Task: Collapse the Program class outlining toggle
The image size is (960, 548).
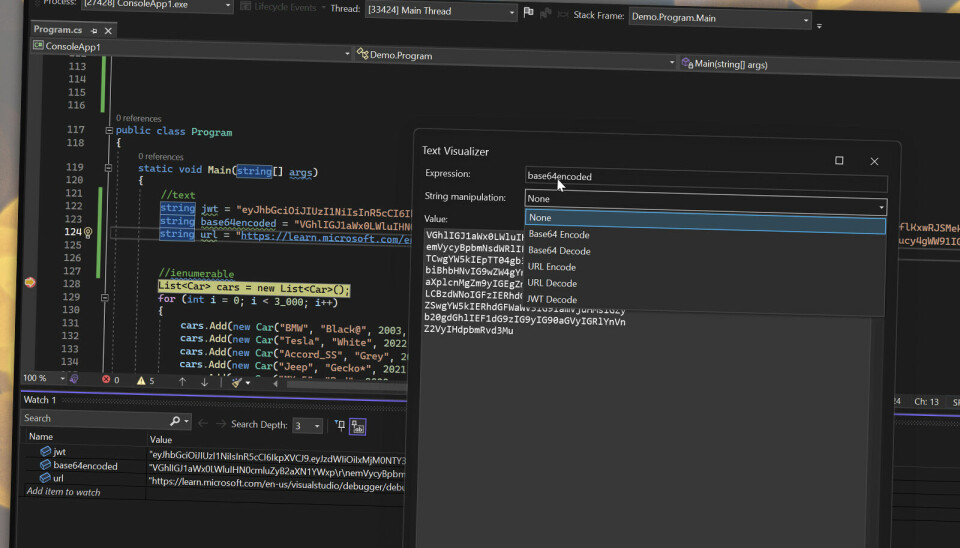Action: [x=109, y=130]
